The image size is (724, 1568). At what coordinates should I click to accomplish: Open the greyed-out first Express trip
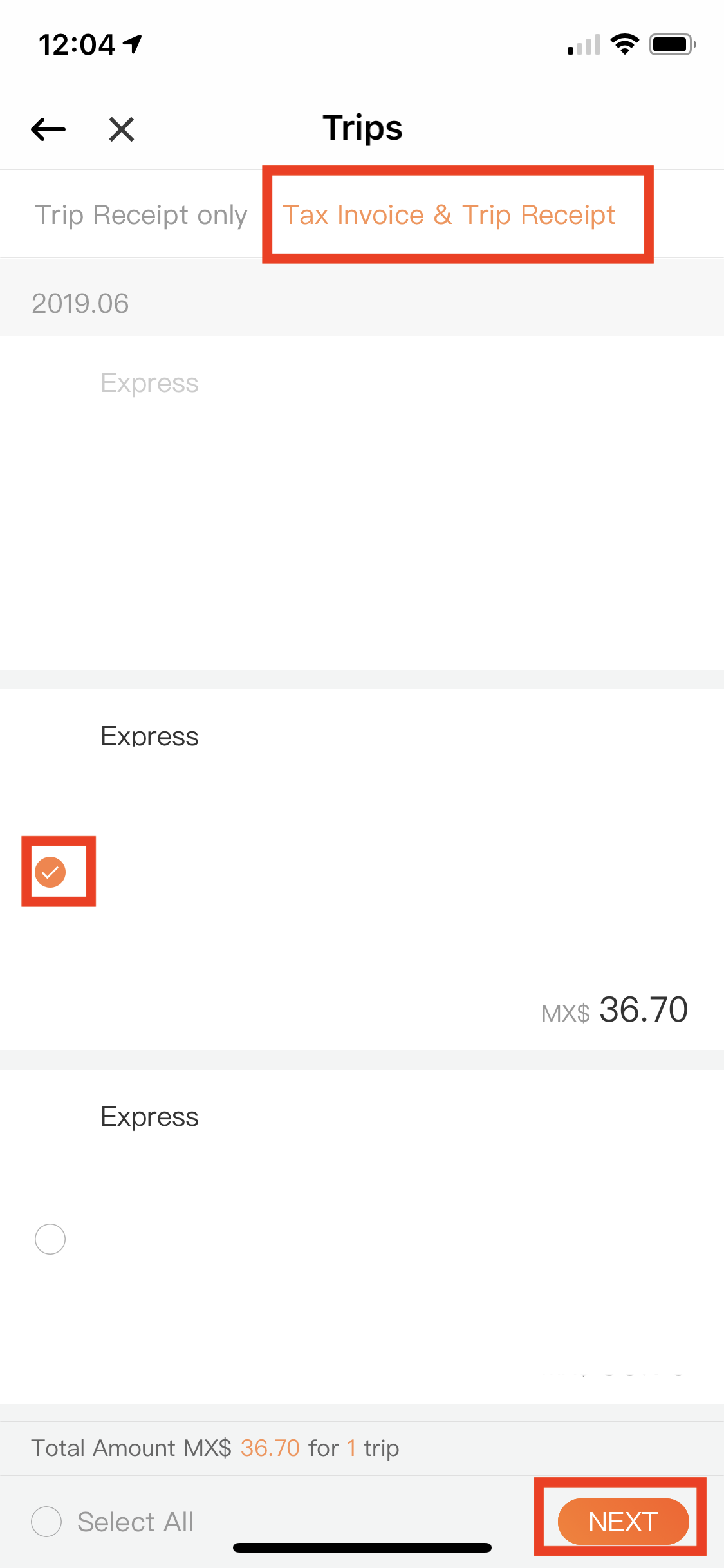tap(362, 503)
